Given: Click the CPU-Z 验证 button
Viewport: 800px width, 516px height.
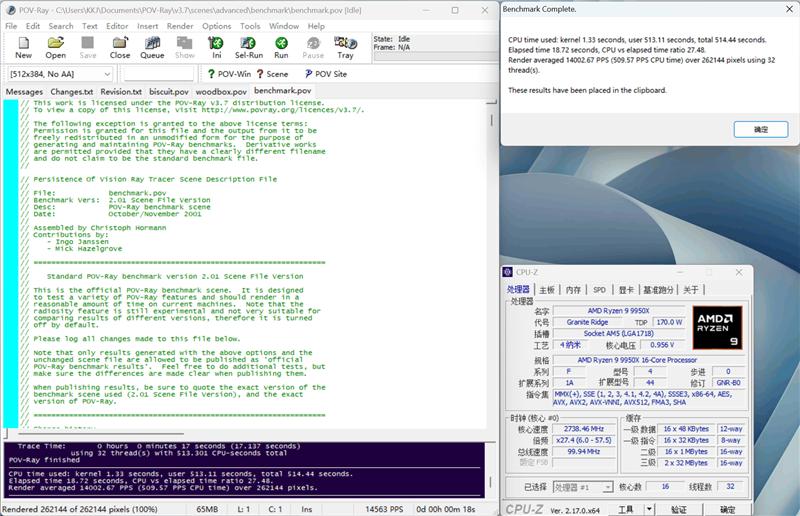Looking at the screenshot, I should [x=679, y=509].
